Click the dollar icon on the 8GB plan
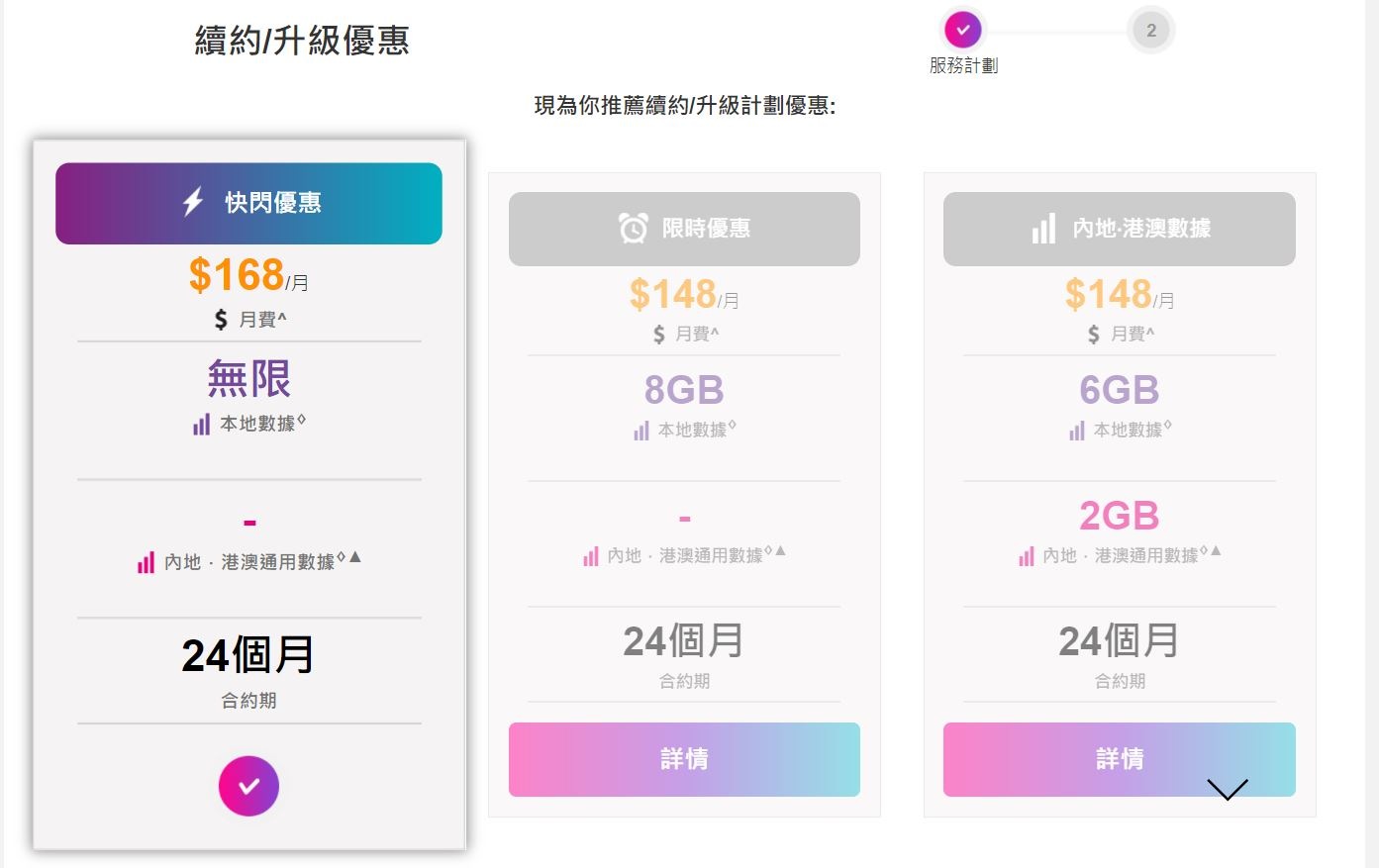1379x868 pixels. tap(656, 334)
